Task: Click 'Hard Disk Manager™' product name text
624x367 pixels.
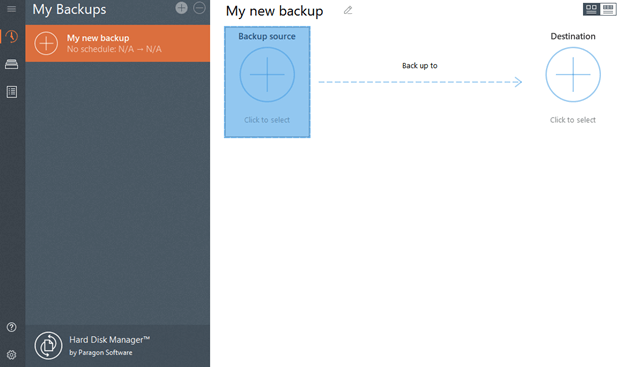Action: [x=110, y=340]
